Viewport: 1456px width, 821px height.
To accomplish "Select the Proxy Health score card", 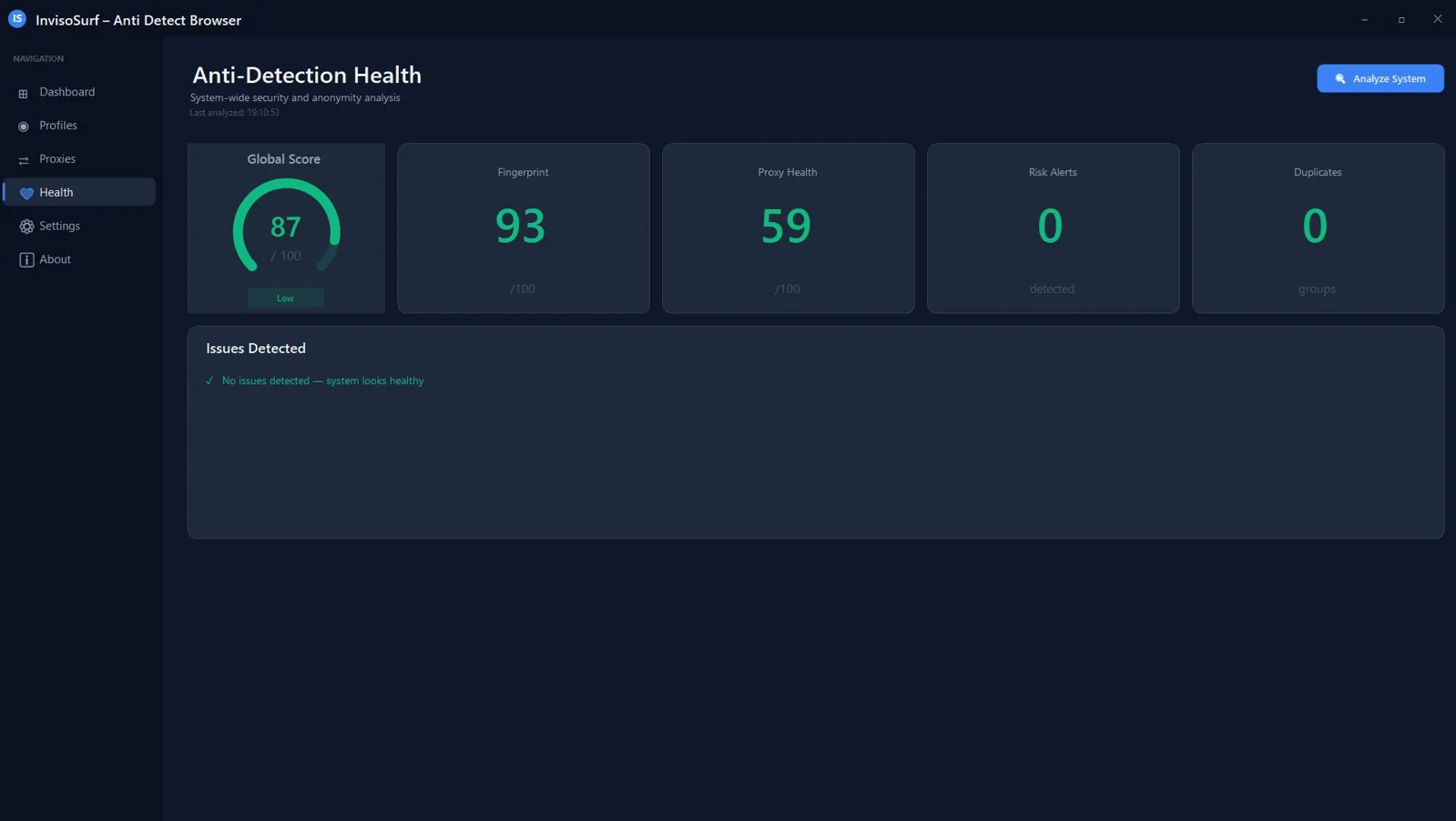I will [788, 228].
